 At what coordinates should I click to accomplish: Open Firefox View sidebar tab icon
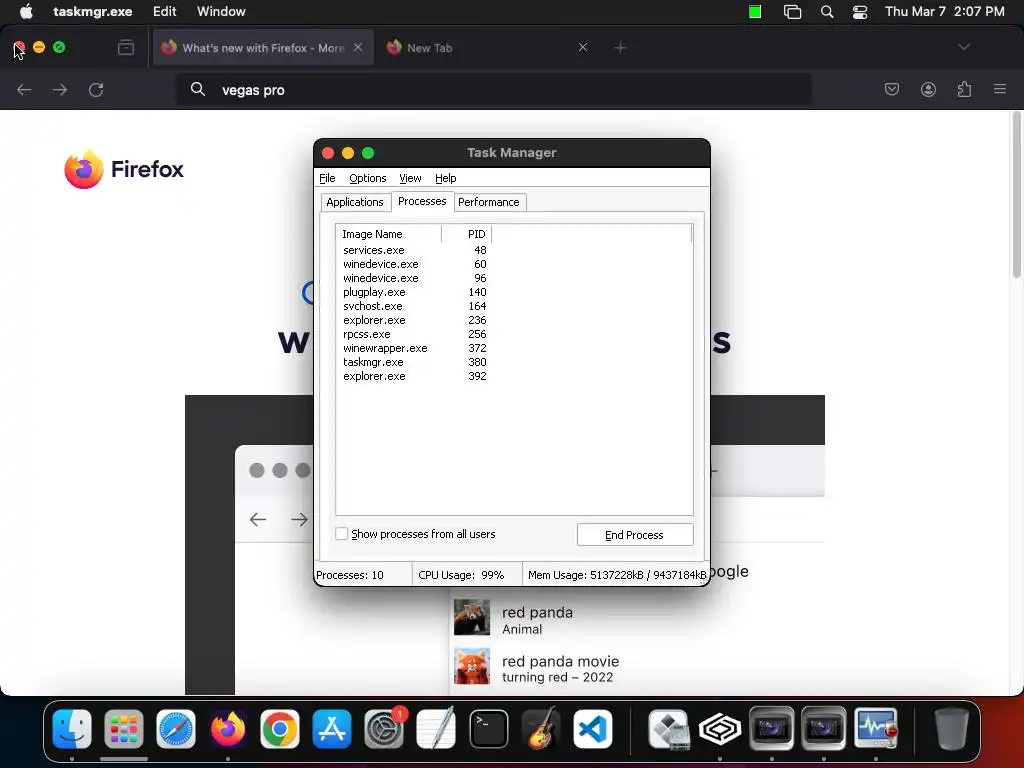click(126, 48)
